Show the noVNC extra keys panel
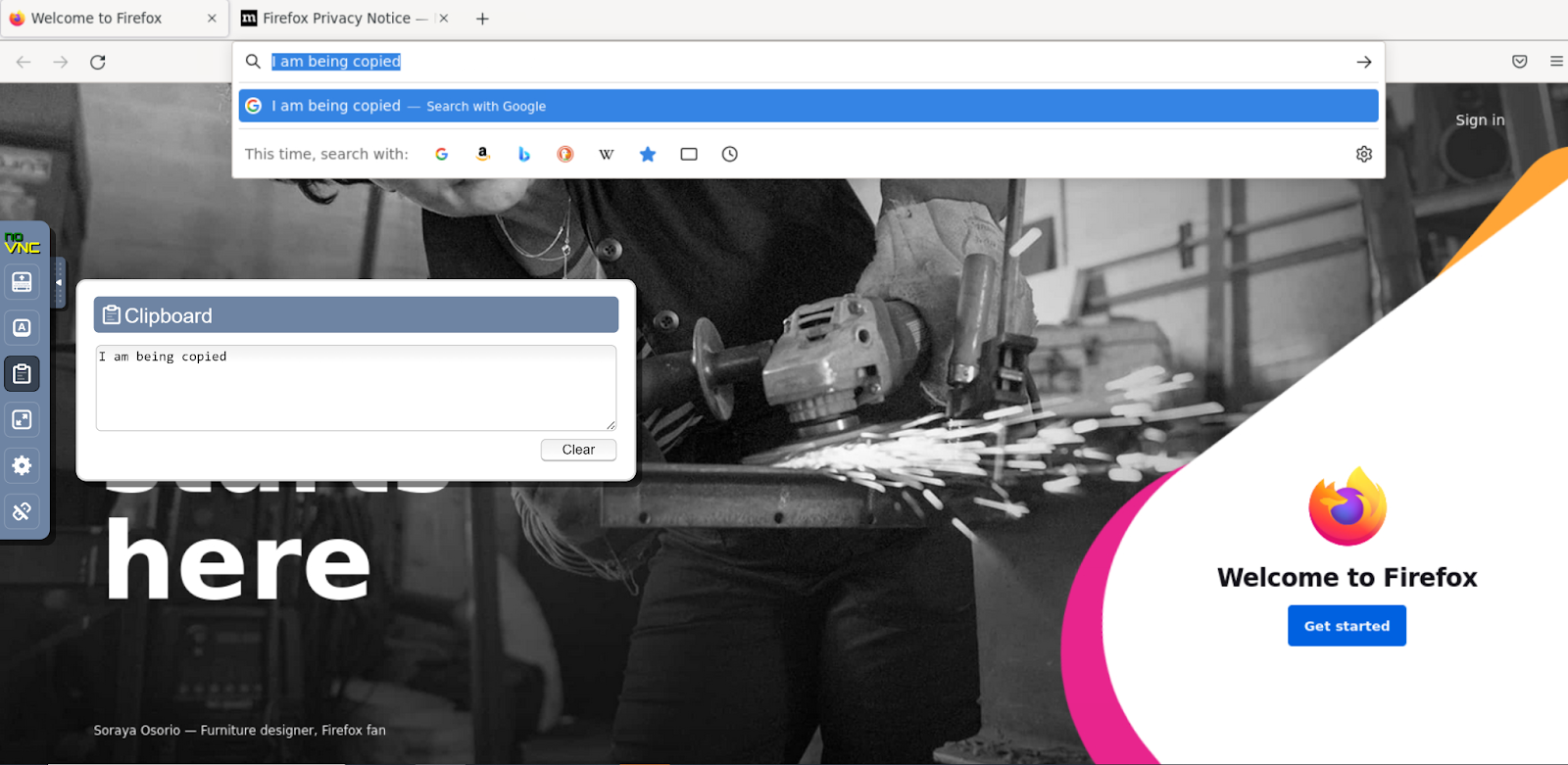Image resolution: width=1568 pixels, height=765 pixels. 22,327
